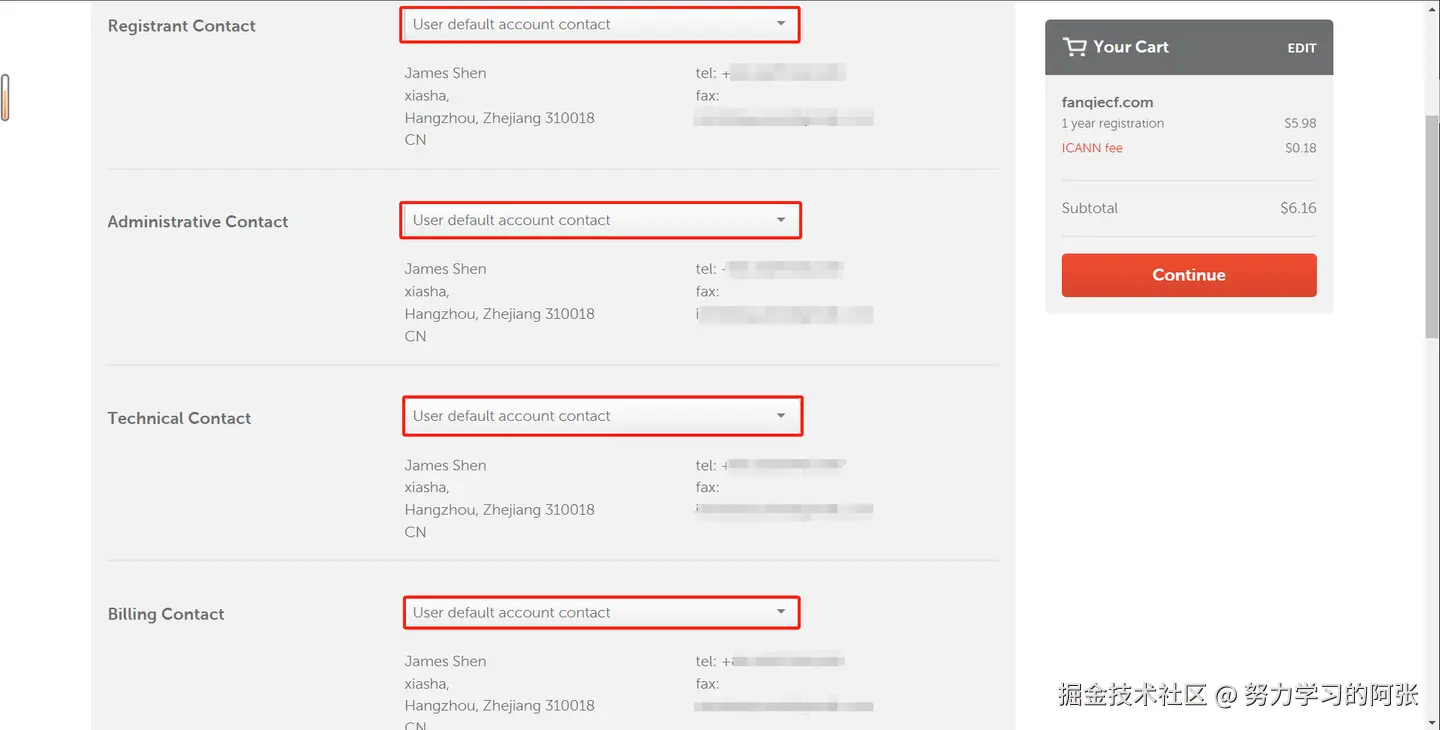Click the Billing Contact label

[165, 614]
